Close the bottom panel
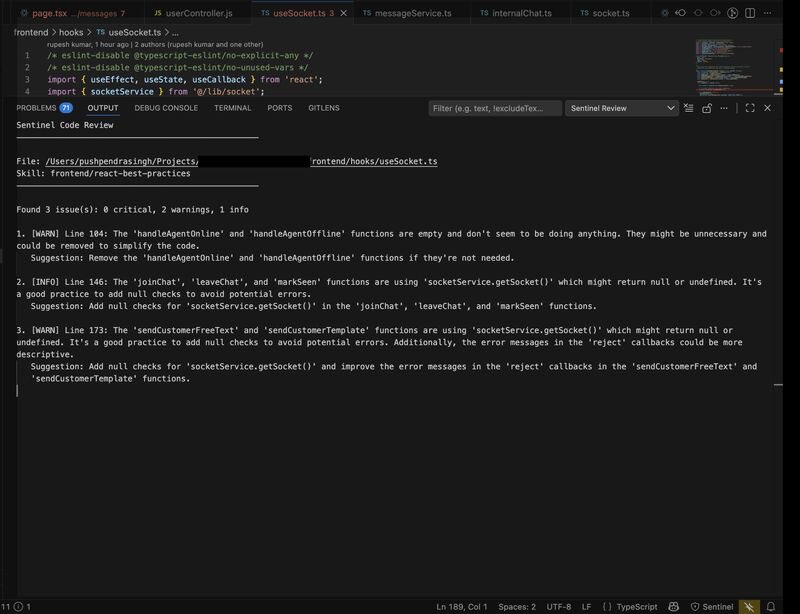Screen dimensions: 800x614 click(x=767, y=108)
